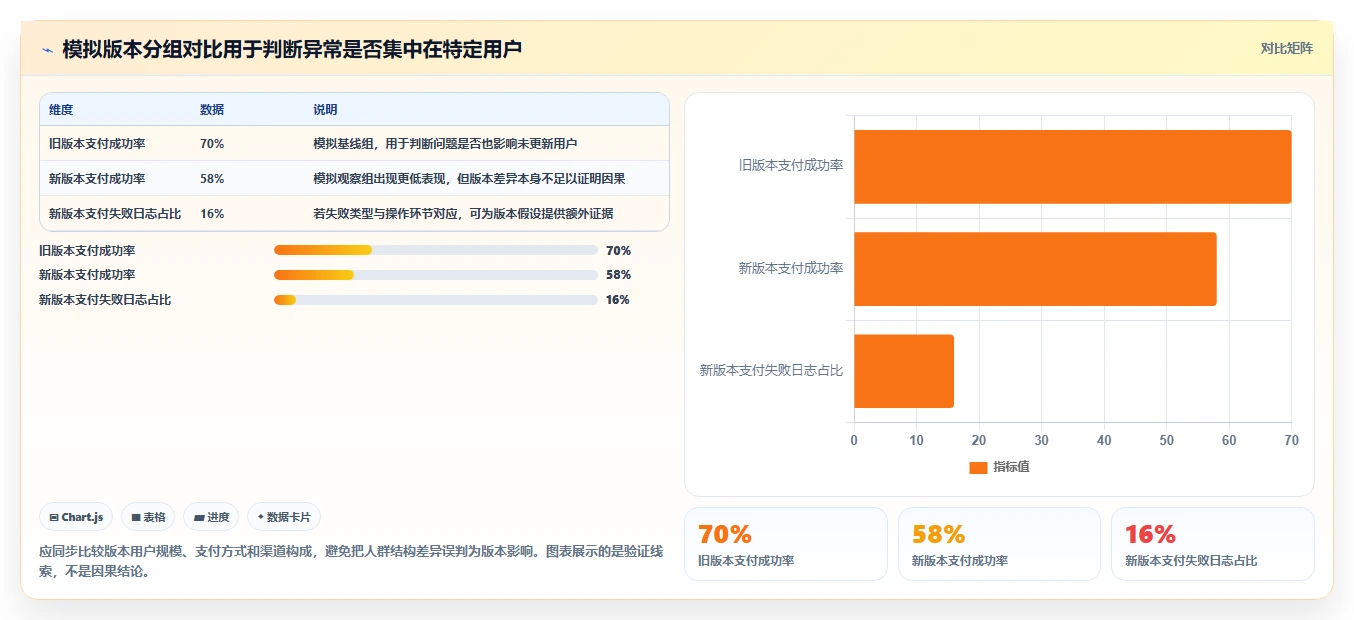1354x620 pixels.
Task: Click the footnote paragraph starting 应同步比较
Action: 352,562
